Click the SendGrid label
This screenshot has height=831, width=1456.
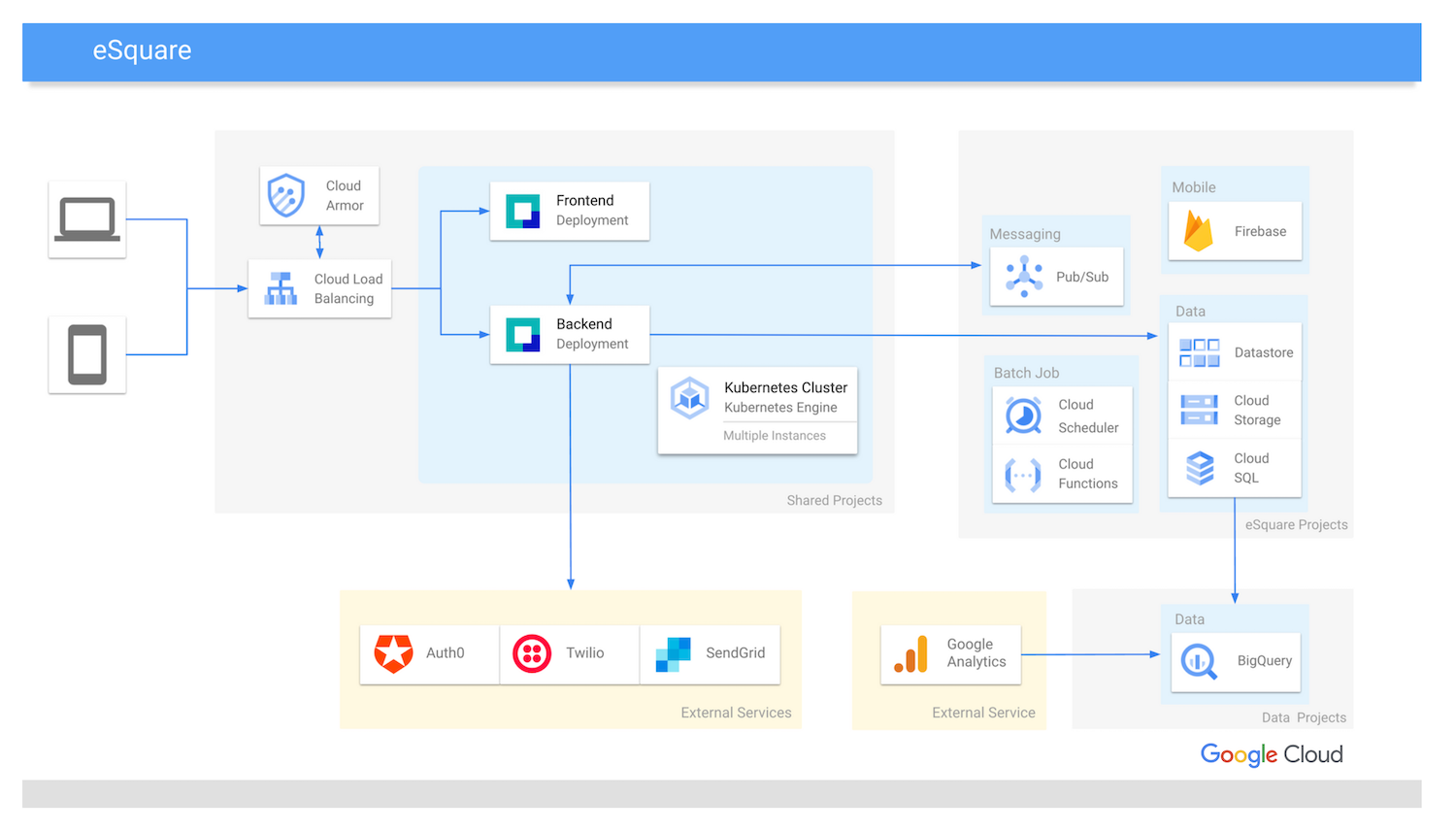tap(736, 653)
